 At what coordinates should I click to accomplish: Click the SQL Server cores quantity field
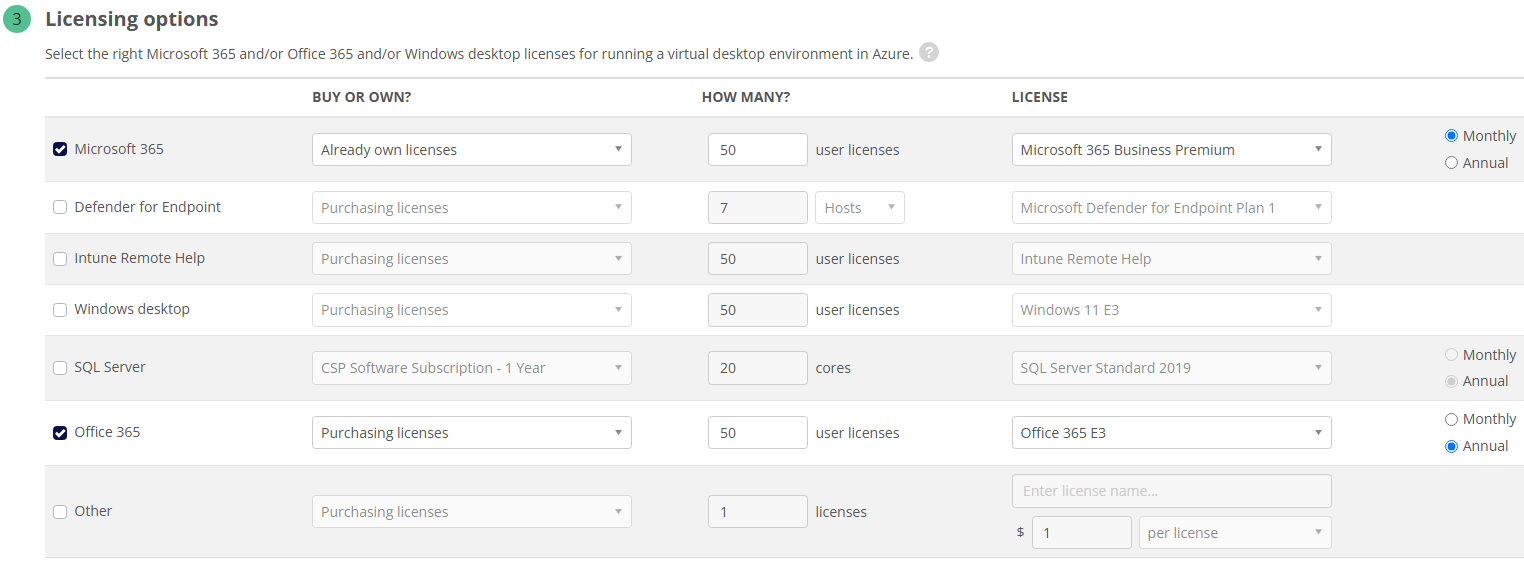pos(758,367)
